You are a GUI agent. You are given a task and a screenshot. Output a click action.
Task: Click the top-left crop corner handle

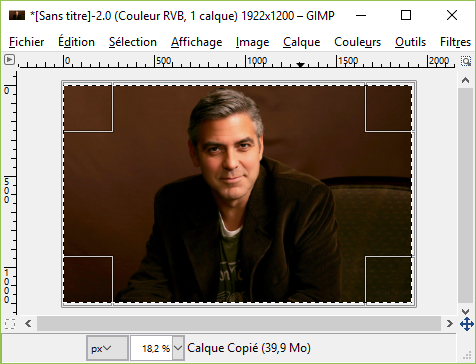click(x=88, y=108)
